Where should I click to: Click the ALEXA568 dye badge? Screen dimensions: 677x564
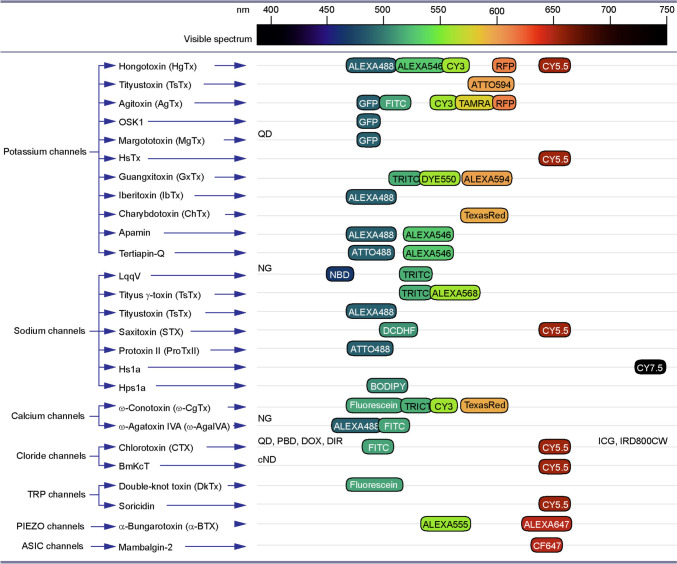pos(455,293)
